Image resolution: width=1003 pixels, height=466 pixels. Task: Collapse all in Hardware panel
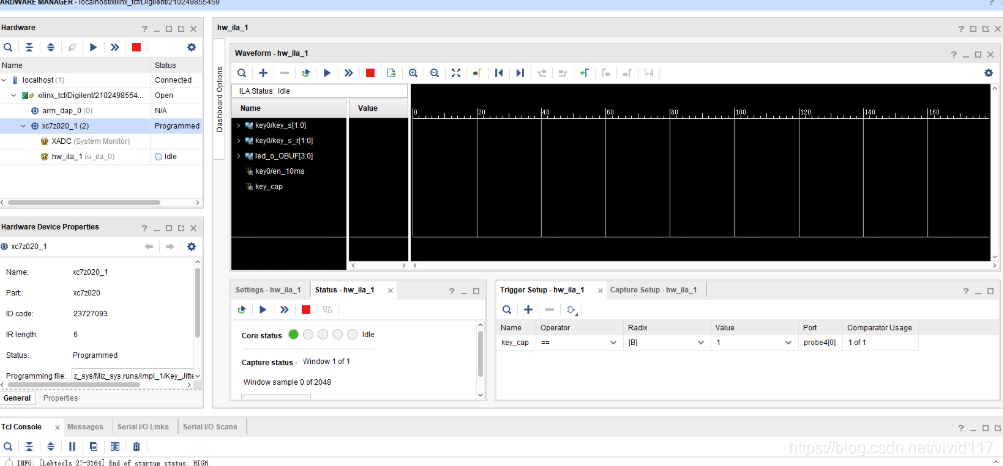tap(29, 47)
